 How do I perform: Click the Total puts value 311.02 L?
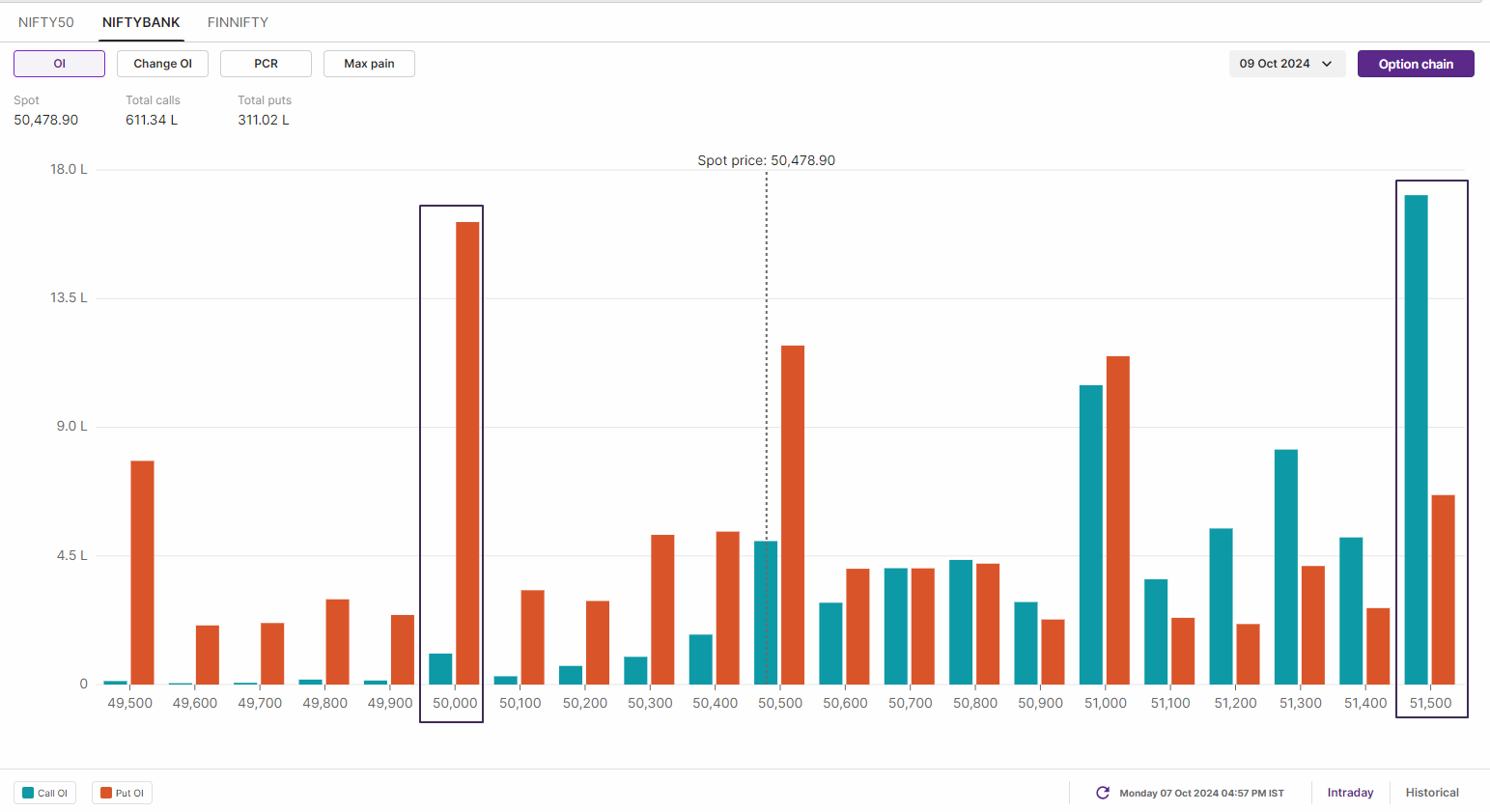coord(264,120)
